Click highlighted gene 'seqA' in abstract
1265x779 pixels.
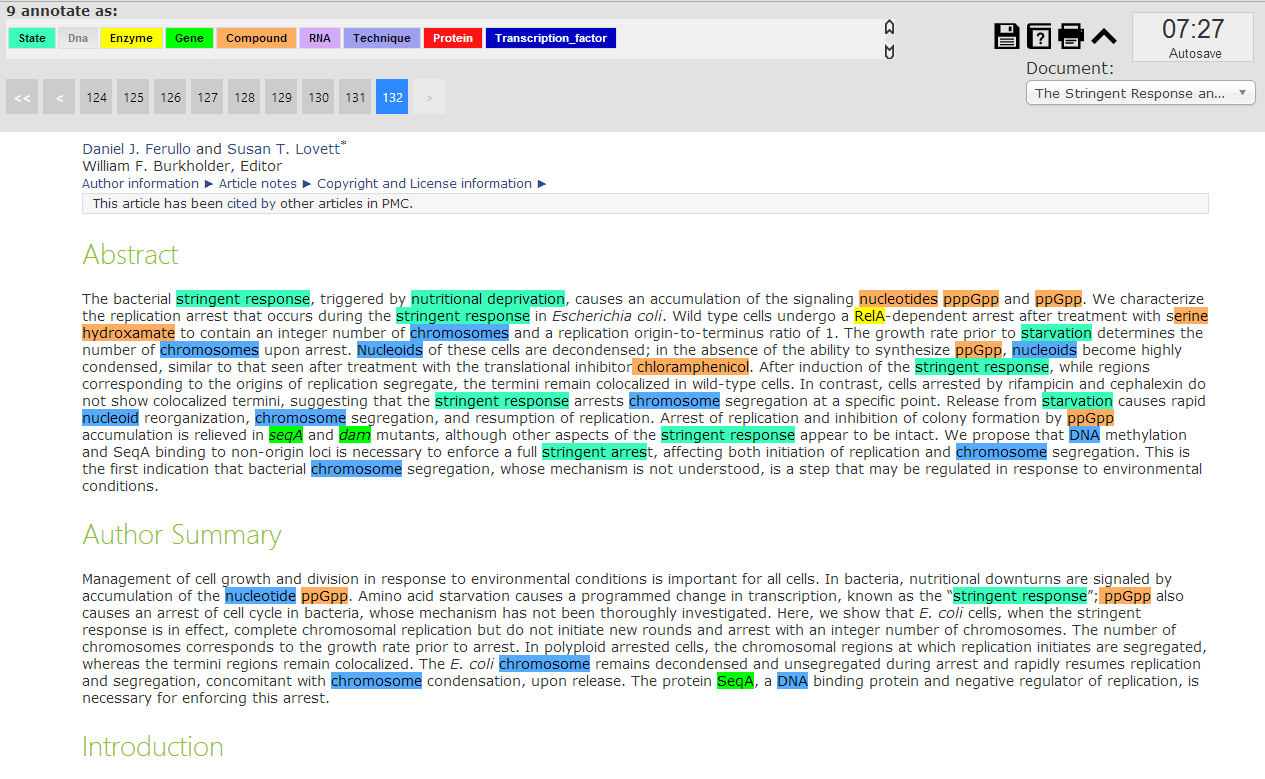[x=286, y=435]
